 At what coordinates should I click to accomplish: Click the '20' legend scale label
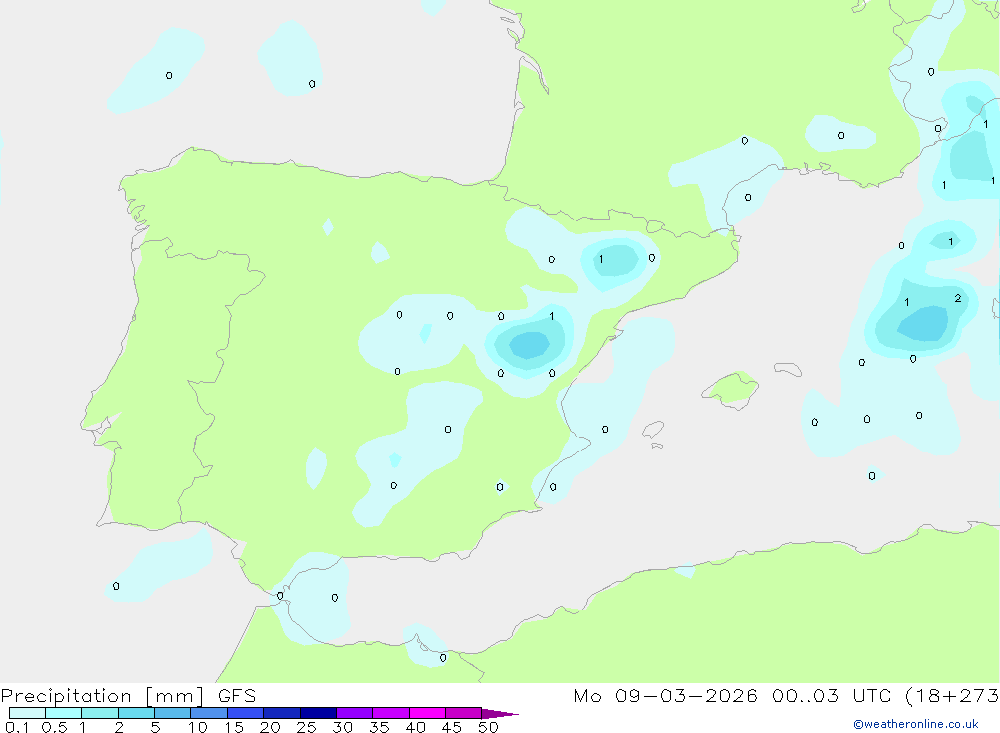tap(270, 727)
